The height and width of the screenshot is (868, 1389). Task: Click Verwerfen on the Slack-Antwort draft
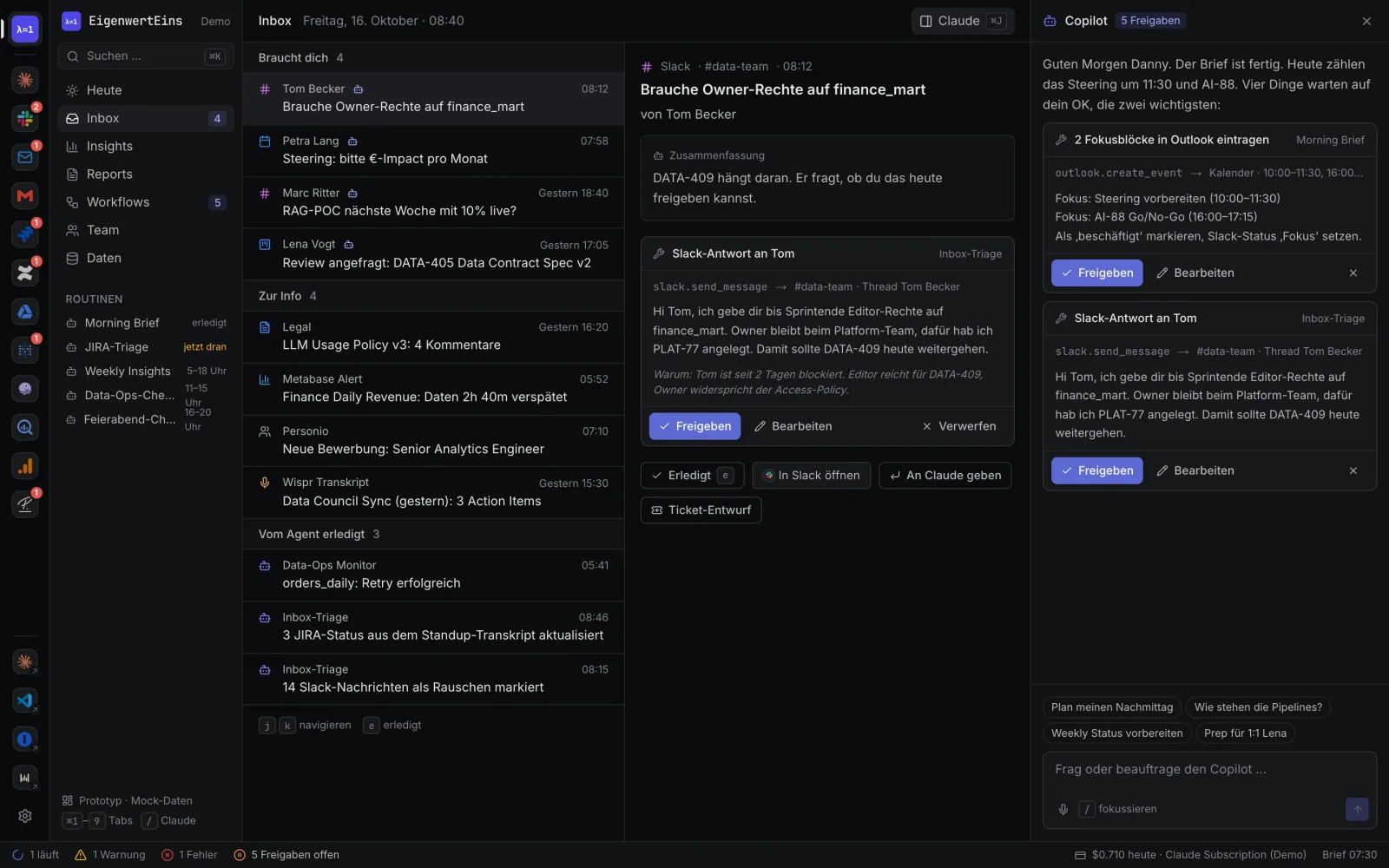click(958, 426)
